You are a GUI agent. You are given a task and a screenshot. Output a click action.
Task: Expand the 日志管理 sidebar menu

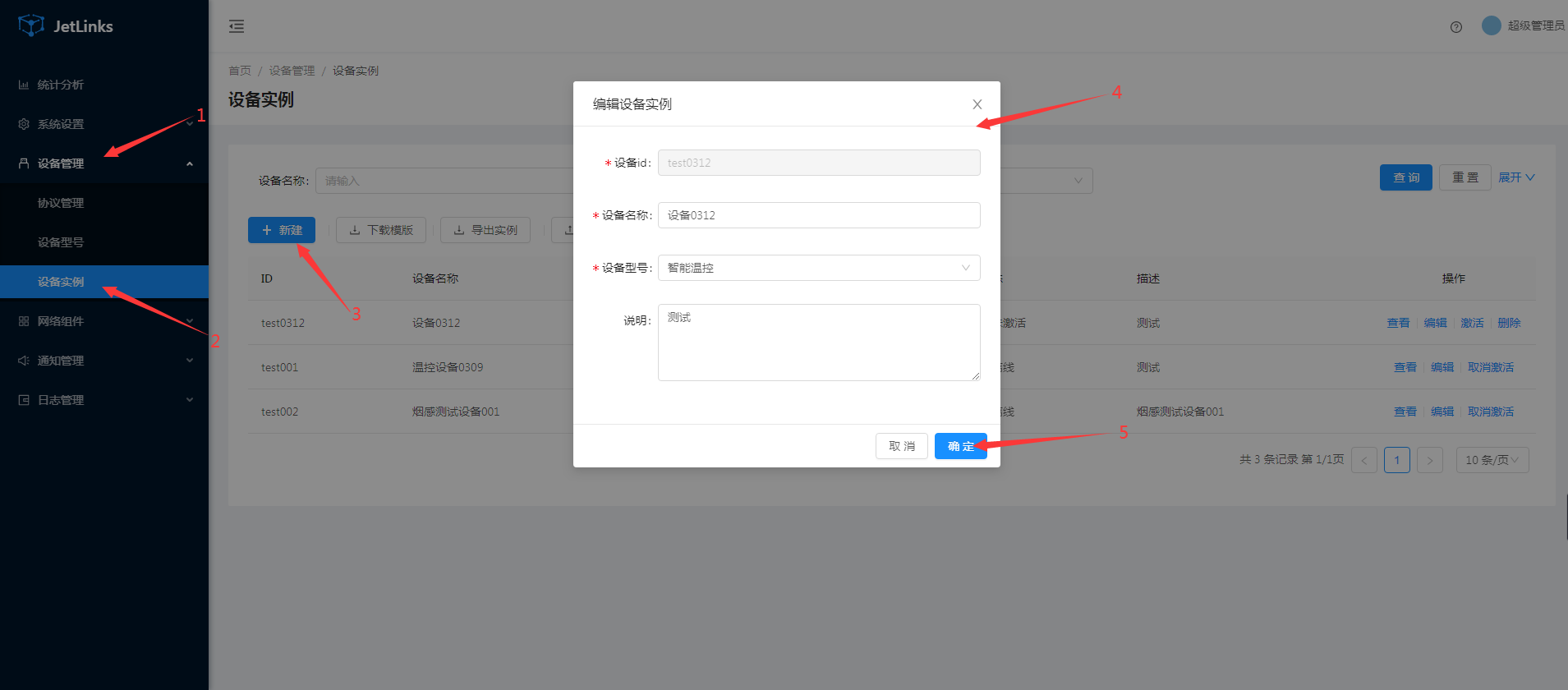[60, 400]
